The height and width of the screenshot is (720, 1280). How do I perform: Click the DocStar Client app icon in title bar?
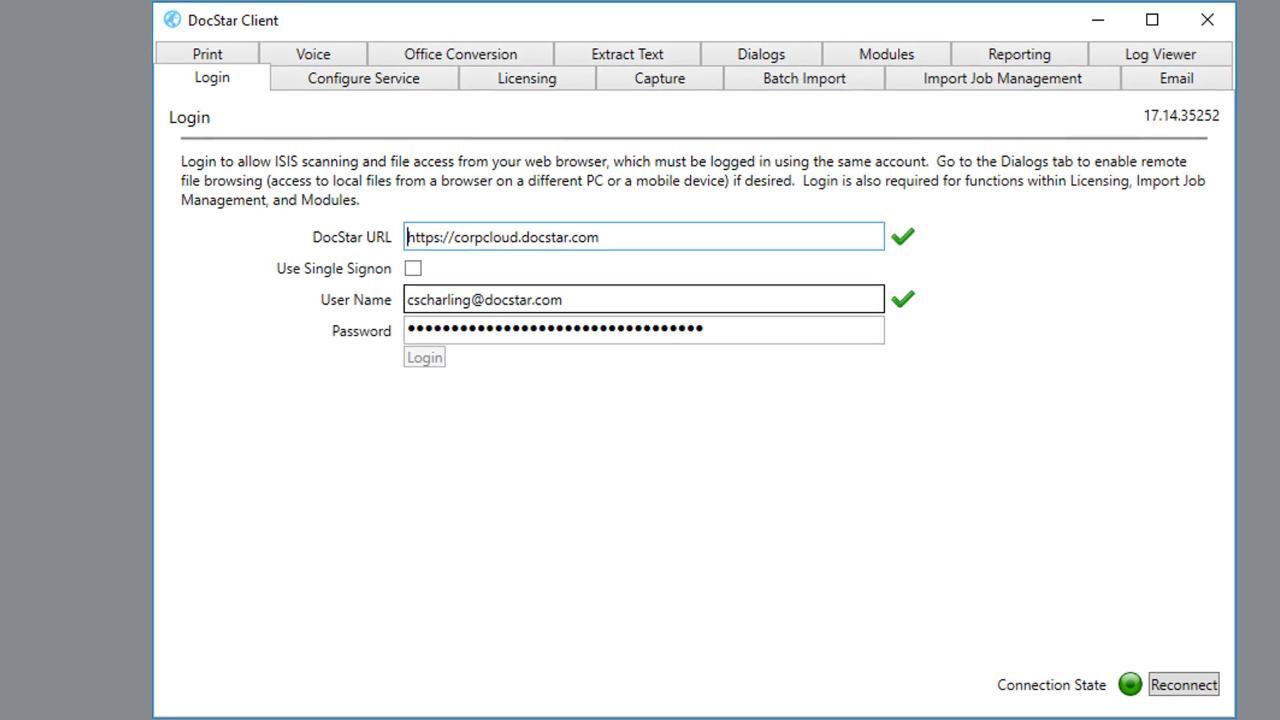tap(172, 20)
